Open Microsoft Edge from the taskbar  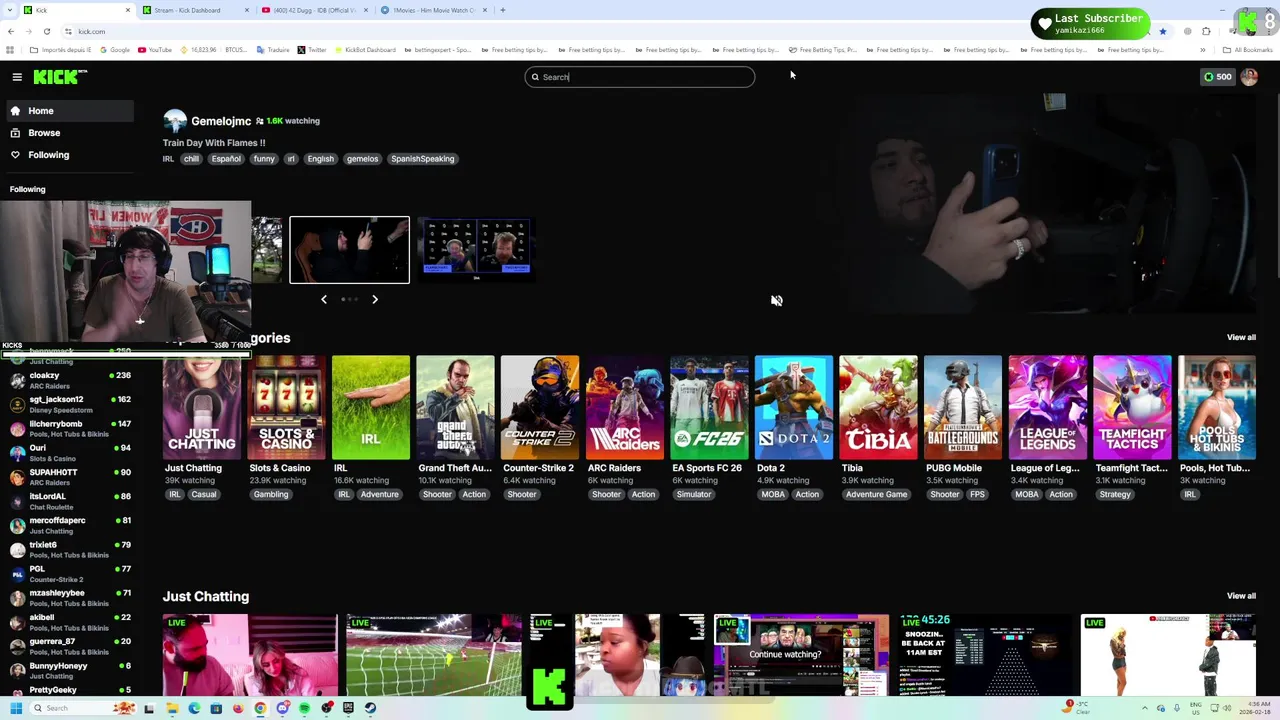194,708
